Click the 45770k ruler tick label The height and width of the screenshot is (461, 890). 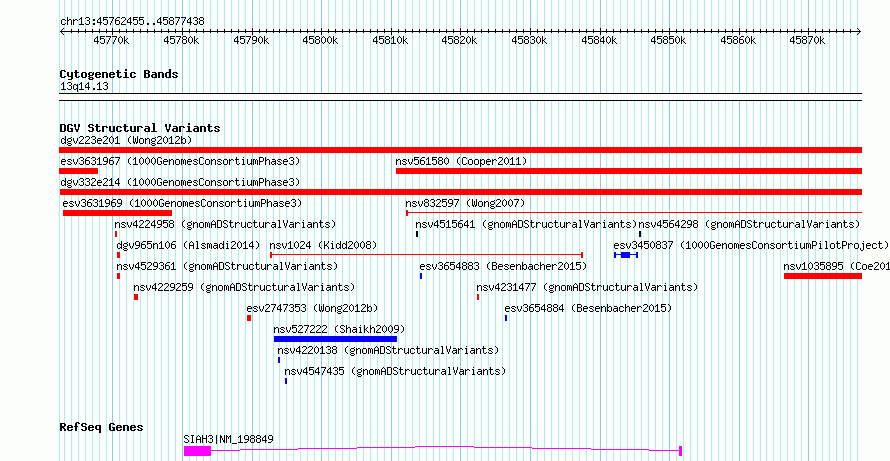(111, 40)
